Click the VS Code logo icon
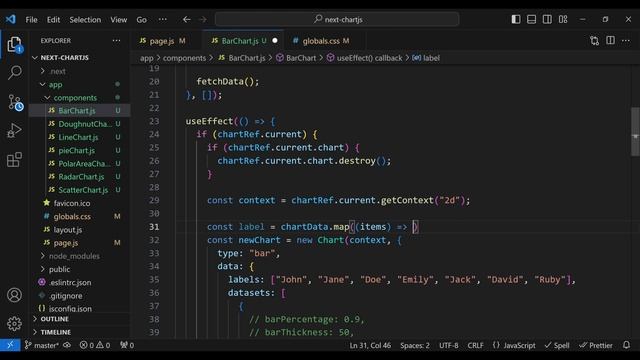Screen dimensions: 640x360 10,19
